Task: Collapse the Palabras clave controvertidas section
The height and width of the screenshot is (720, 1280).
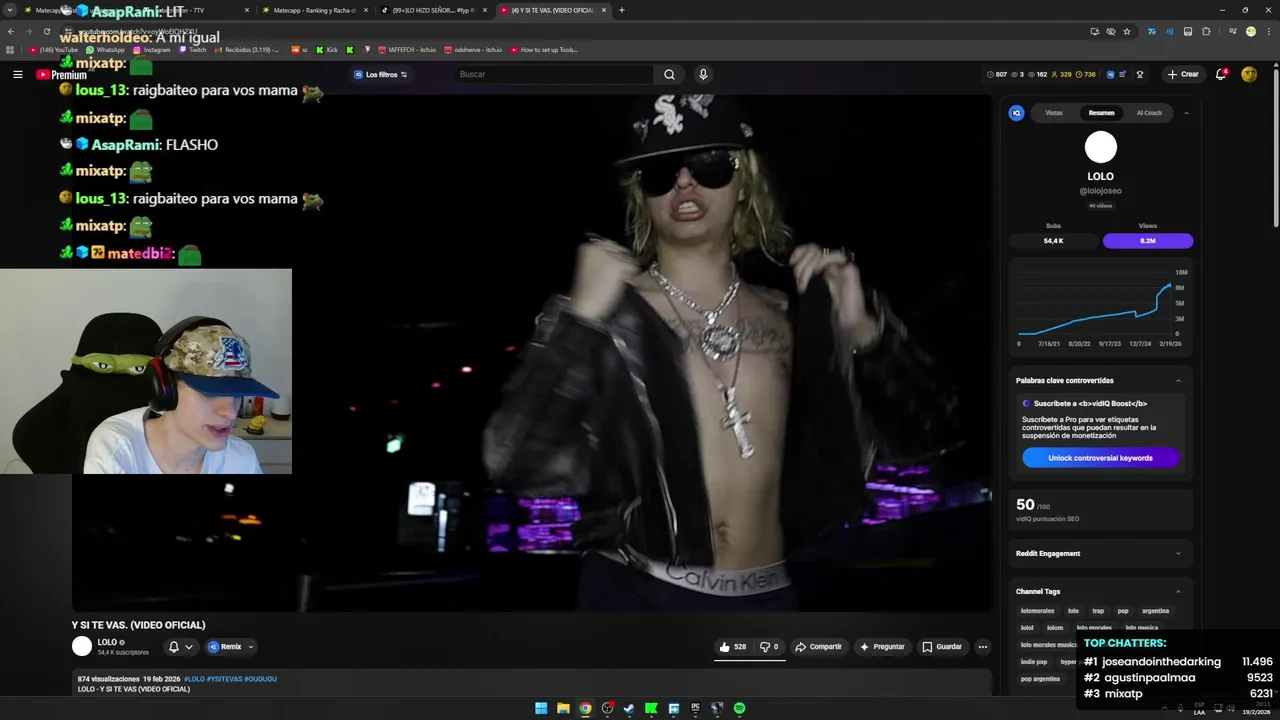Action: 1178,380
